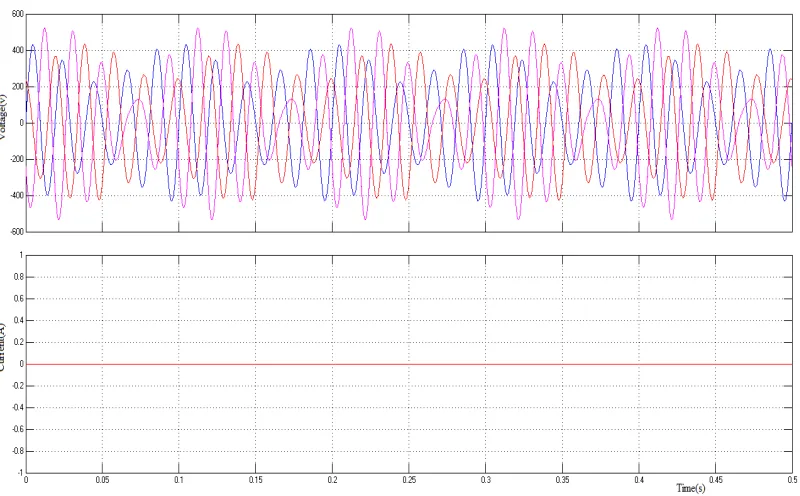Click the -600 tick label on voltage axis
The image size is (800, 496).
tap(16, 231)
